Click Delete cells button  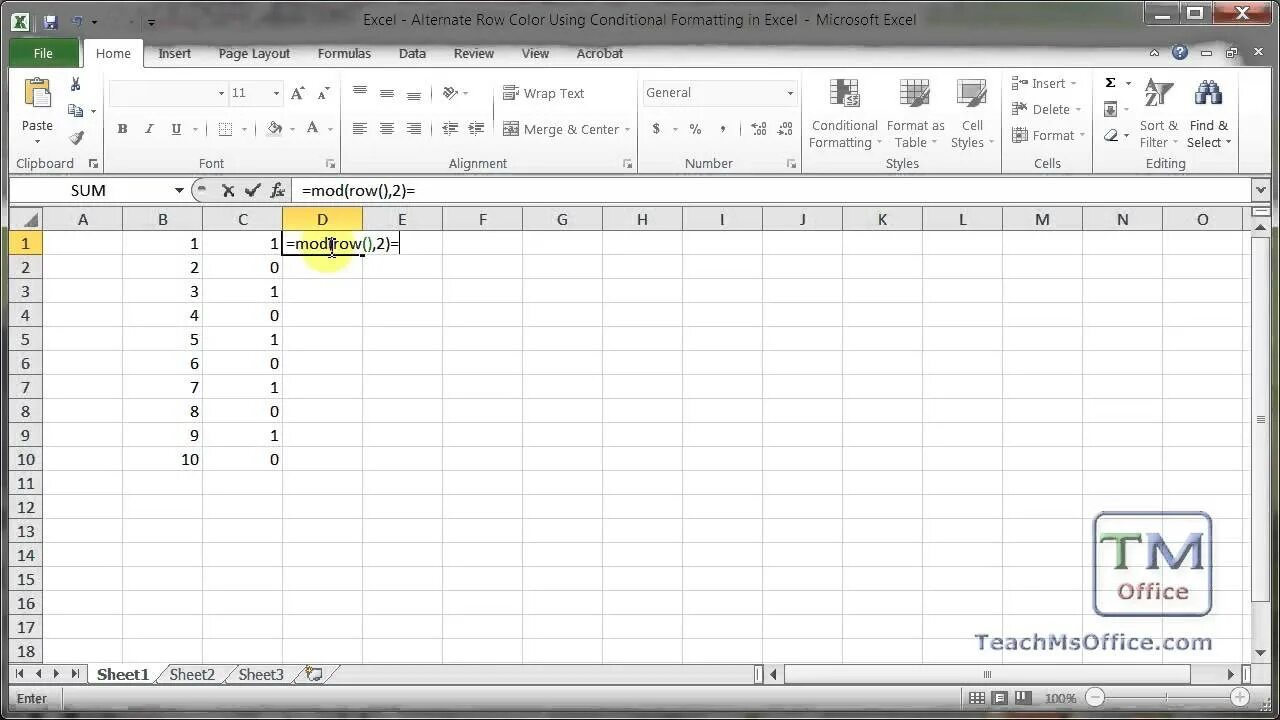click(x=1046, y=109)
